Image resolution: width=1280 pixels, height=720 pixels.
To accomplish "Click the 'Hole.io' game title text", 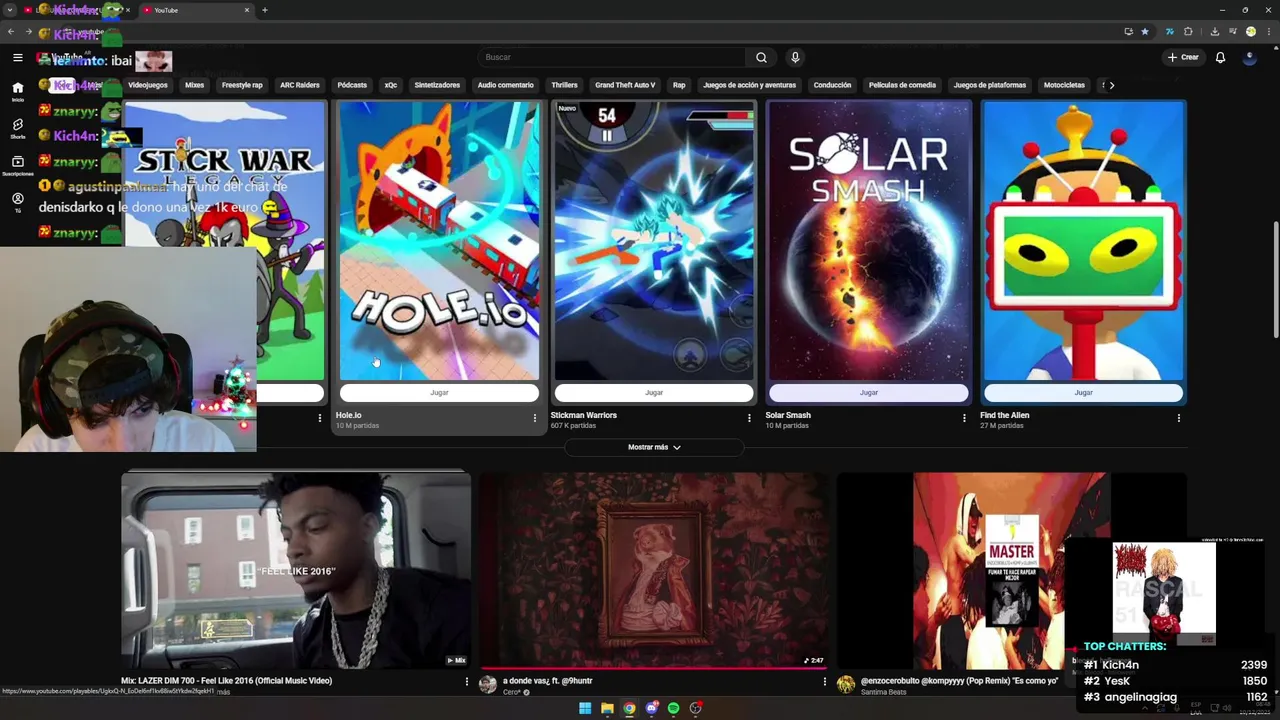I will (x=349, y=415).
